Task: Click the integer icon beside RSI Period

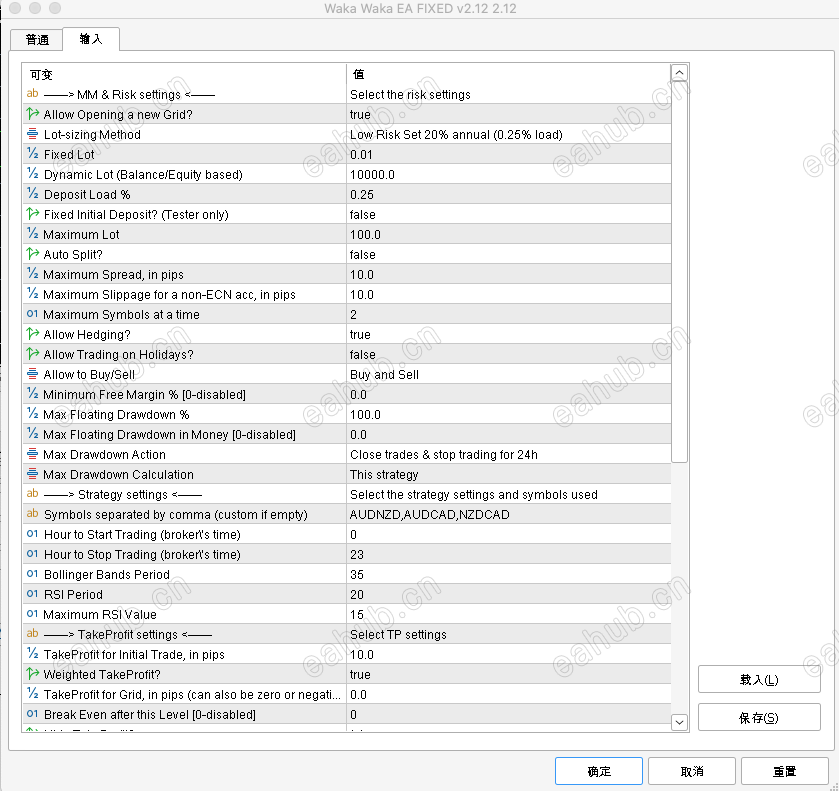Action: 33,594
